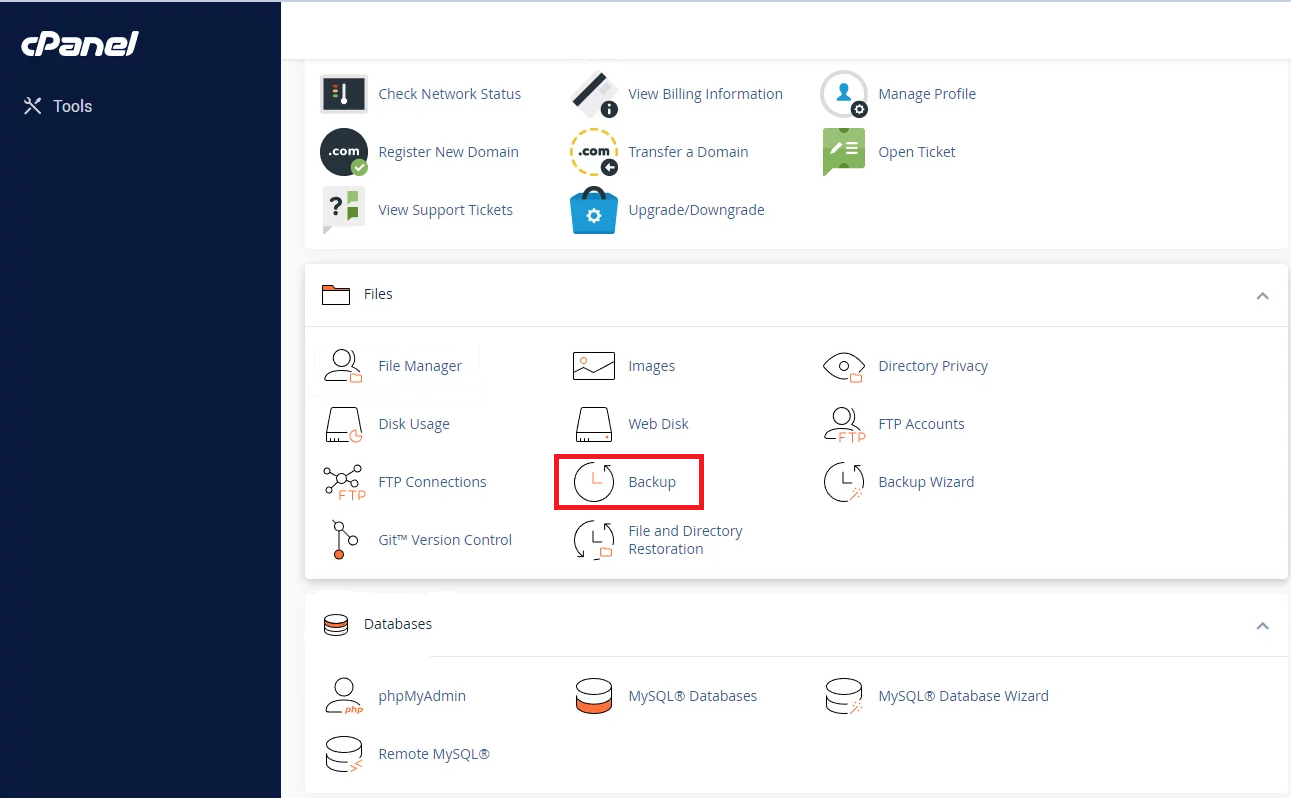Viewport: 1291px width, 798px height.
Task: Open the Images link
Action: (652, 366)
